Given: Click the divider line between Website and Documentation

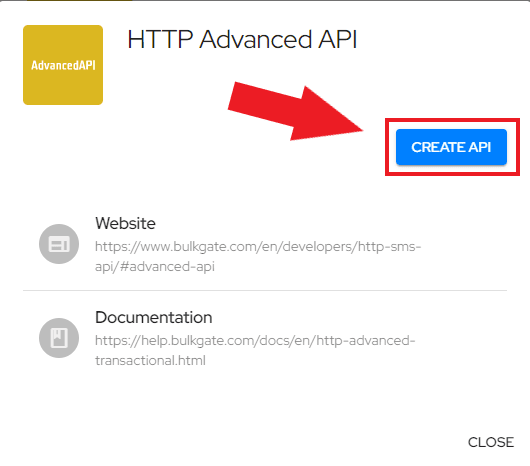Looking at the screenshot, I should (x=265, y=290).
